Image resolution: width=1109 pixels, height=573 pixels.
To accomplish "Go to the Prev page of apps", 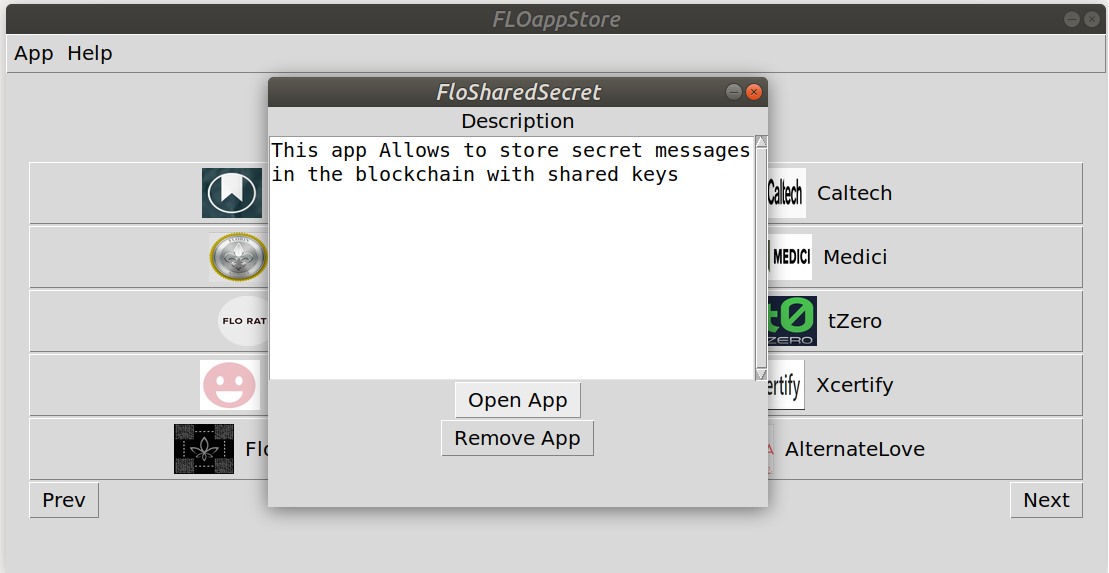I will 64,500.
